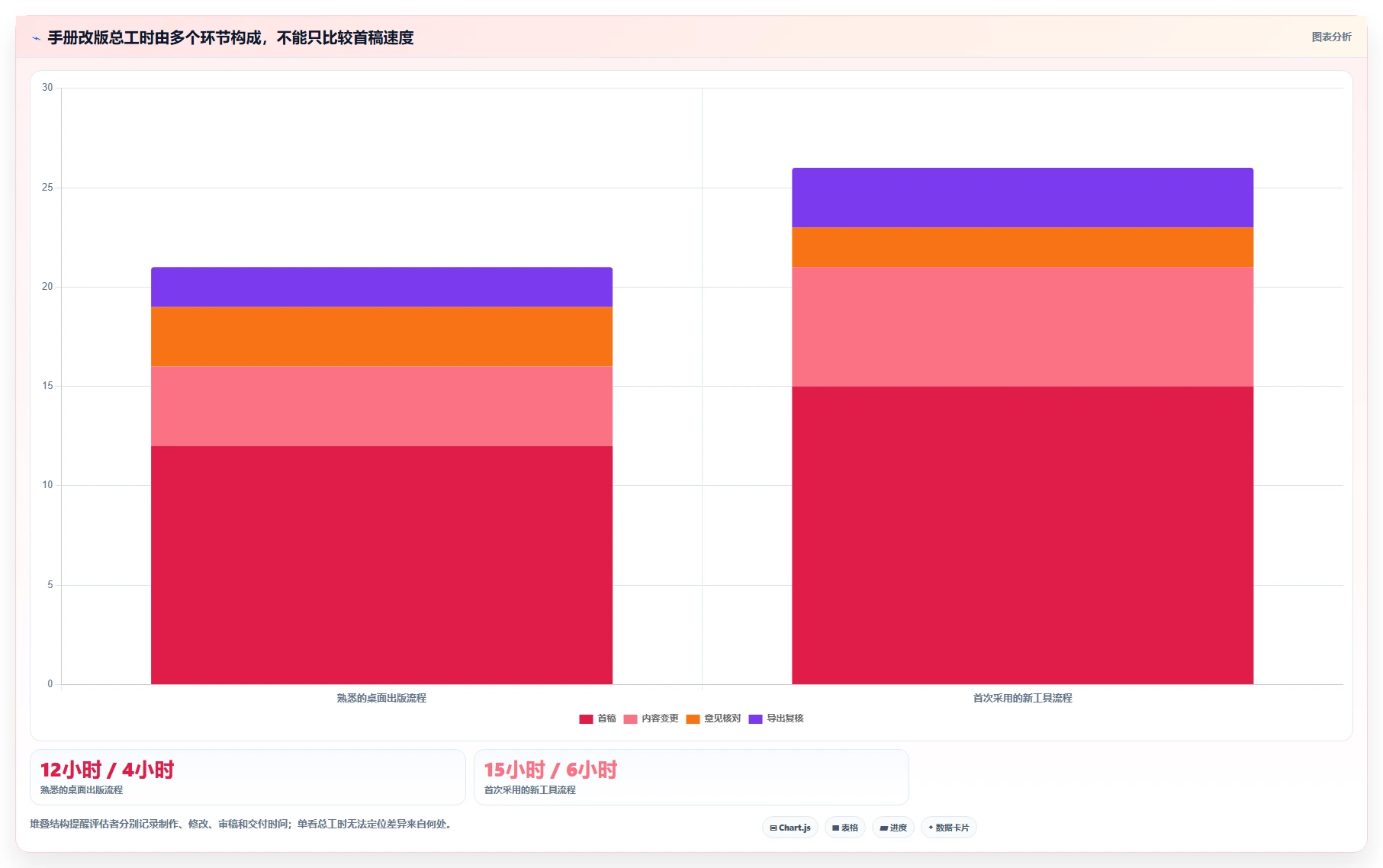Toggle the 内容变更 legend item
The height and width of the screenshot is (868, 1383).
pos(651,719)
